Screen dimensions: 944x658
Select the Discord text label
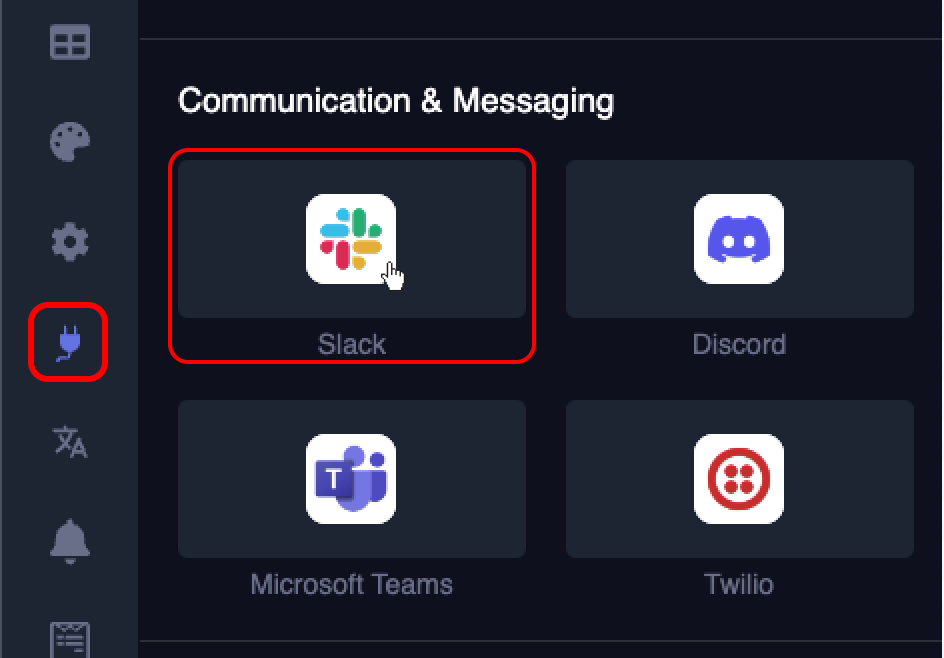(739, 344)
